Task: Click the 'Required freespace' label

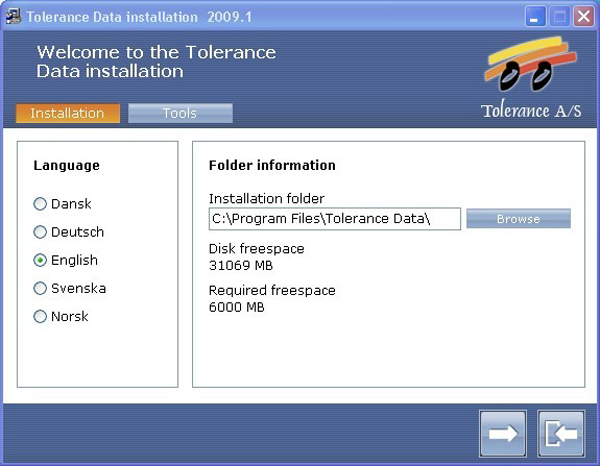Action: (x=272, y=290)
